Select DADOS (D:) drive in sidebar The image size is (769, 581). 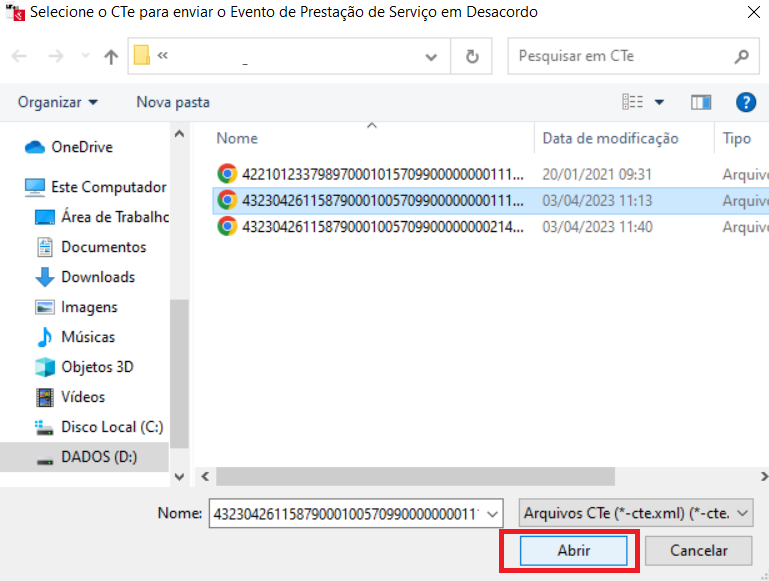[x=98, y=457]
